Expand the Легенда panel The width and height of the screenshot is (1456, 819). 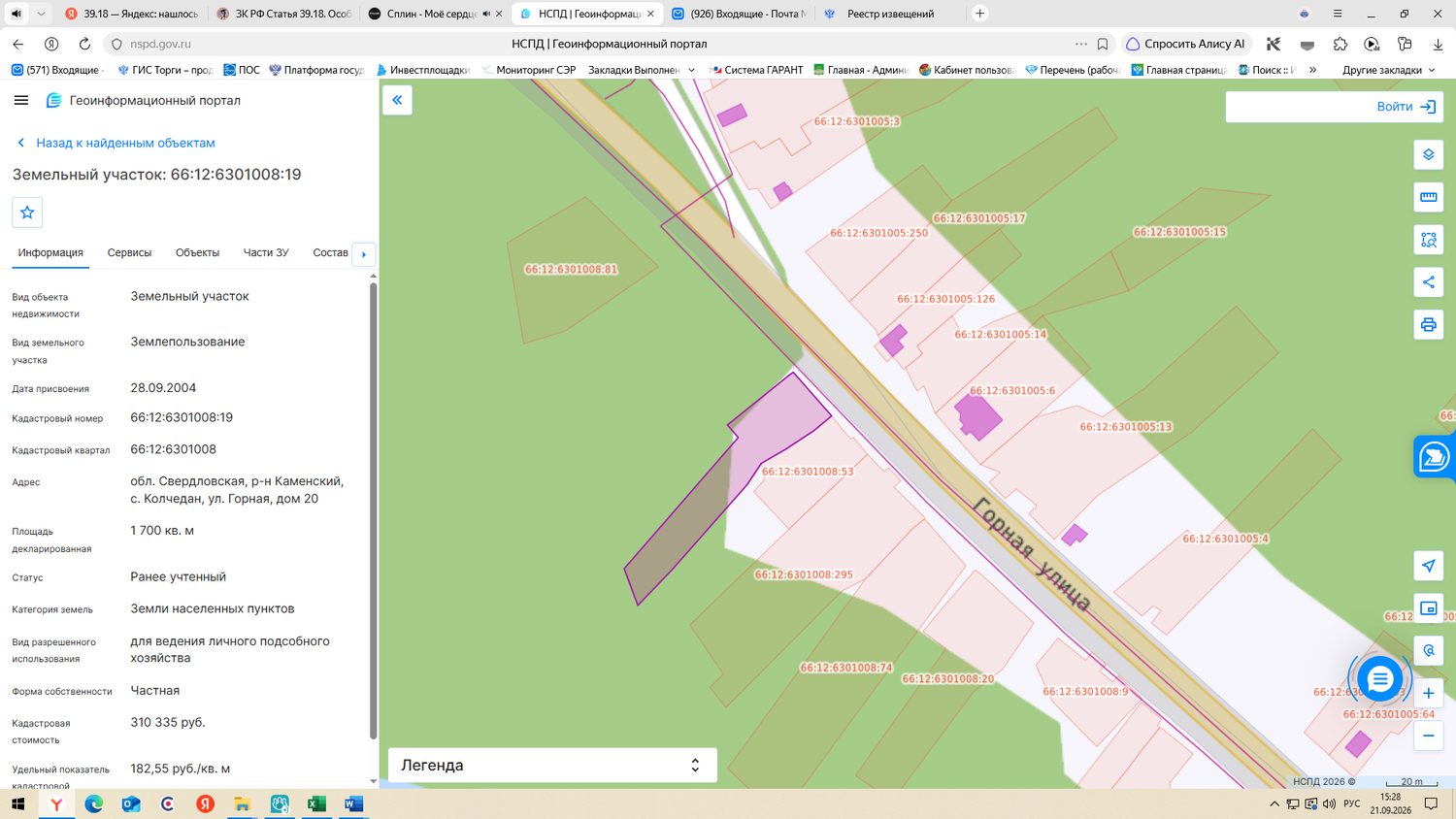[552, 765]
